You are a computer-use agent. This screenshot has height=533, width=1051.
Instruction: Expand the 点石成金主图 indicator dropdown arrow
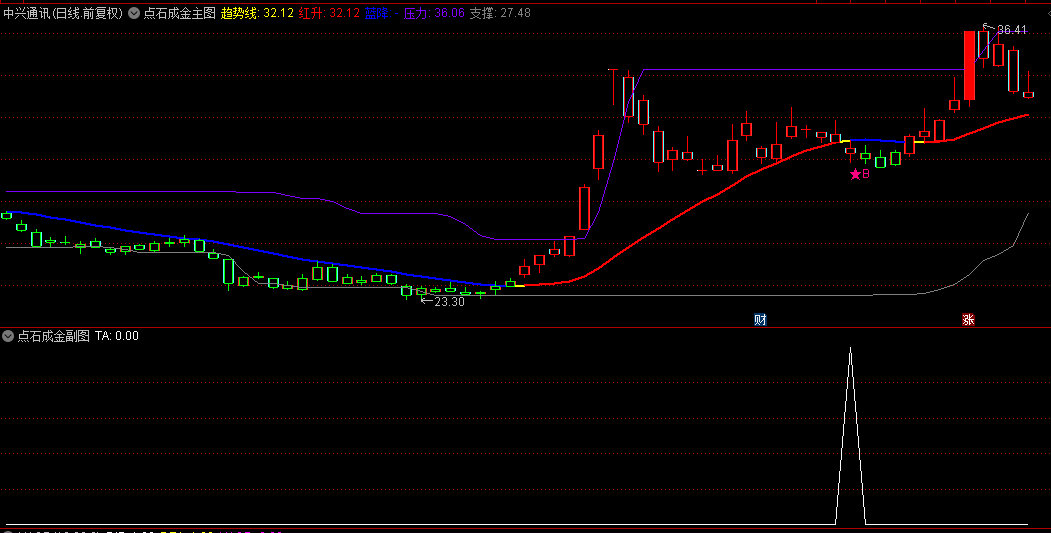(135, 13)
